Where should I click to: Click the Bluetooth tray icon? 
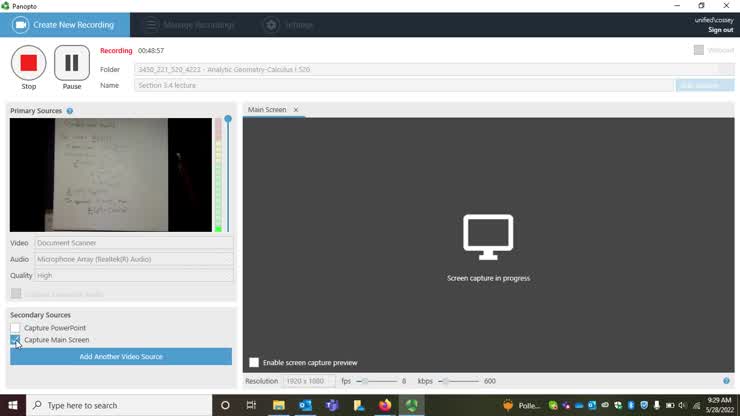click(x=631, y=405)
